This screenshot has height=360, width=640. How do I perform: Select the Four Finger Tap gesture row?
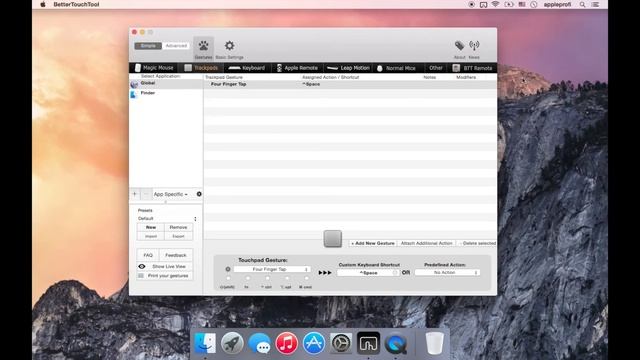pyautogui.click(x=350, y=84)
